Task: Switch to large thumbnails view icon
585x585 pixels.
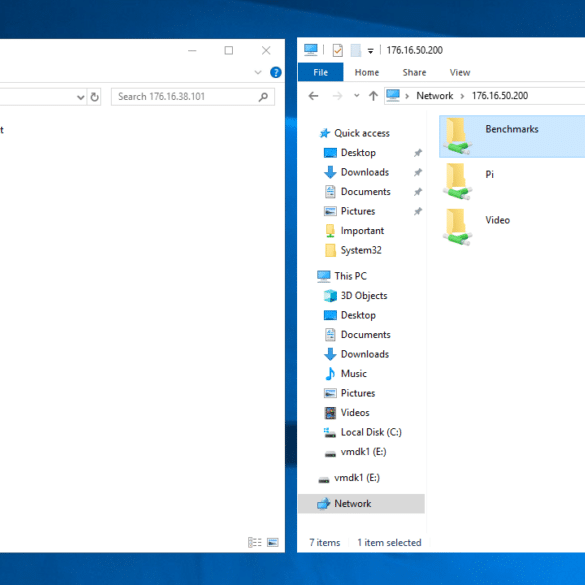Action: (273, 542)
